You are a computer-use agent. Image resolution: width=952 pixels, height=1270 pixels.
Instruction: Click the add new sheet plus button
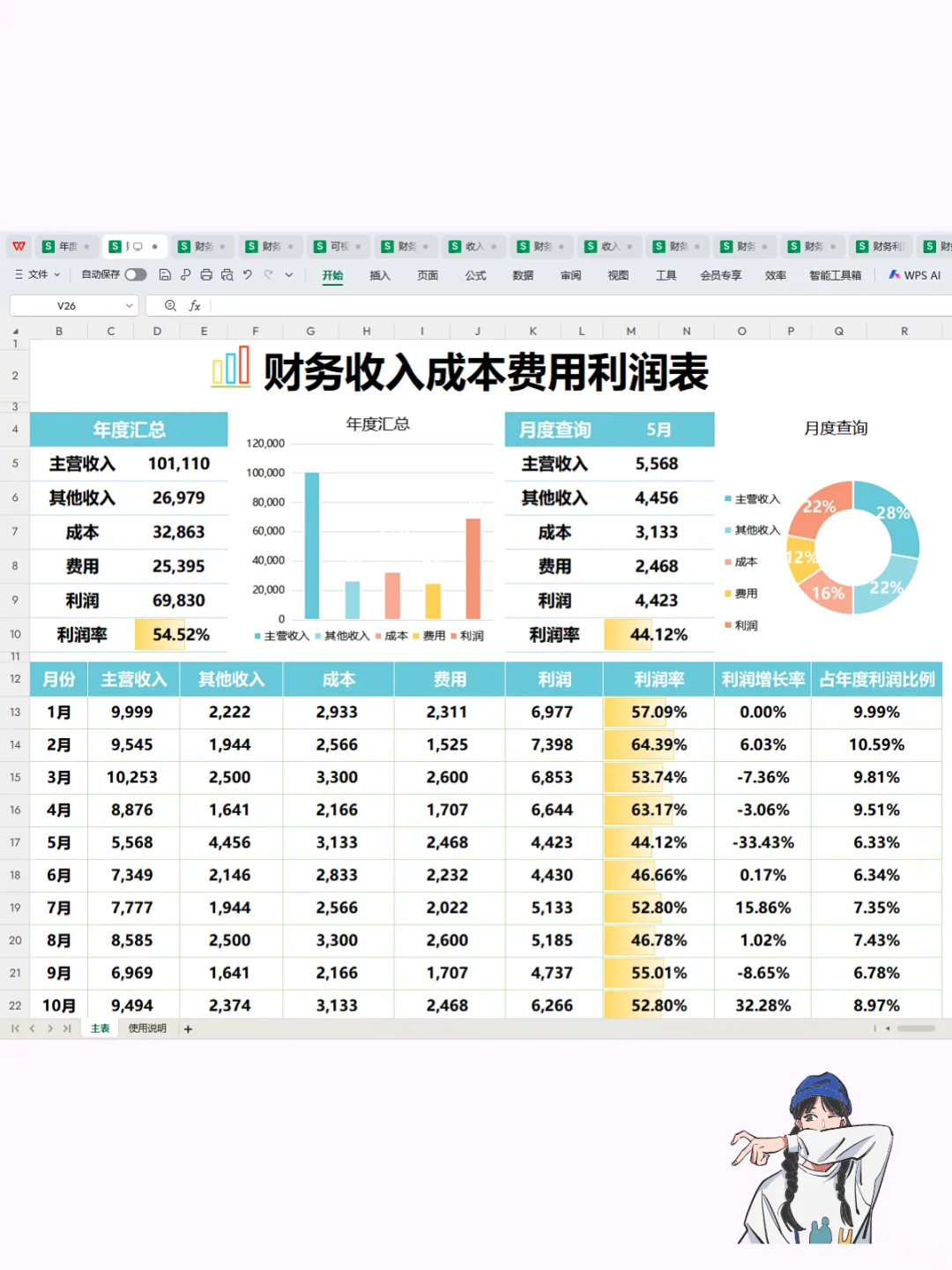pyautogui.click(x=188, y=1027)
